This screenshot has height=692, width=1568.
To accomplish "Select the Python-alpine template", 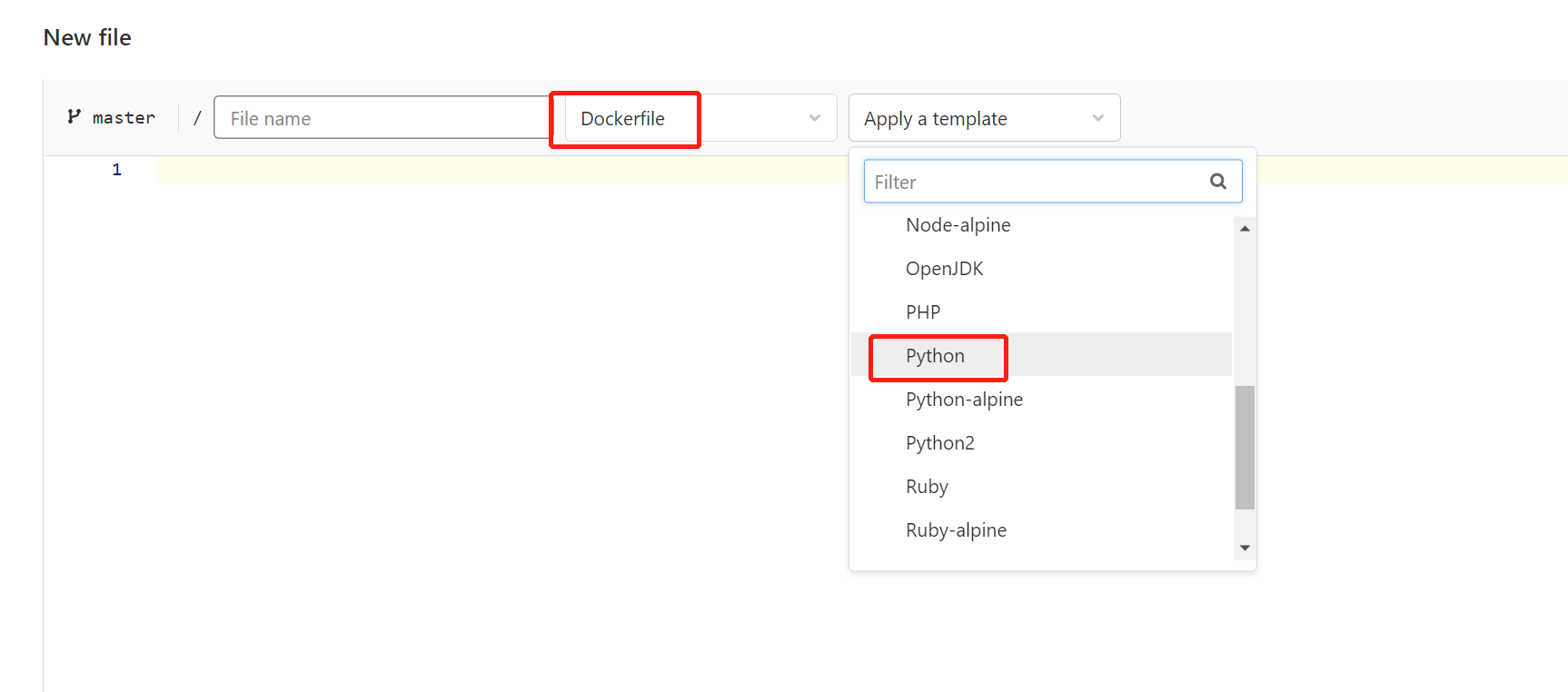I will point(1041,400).
